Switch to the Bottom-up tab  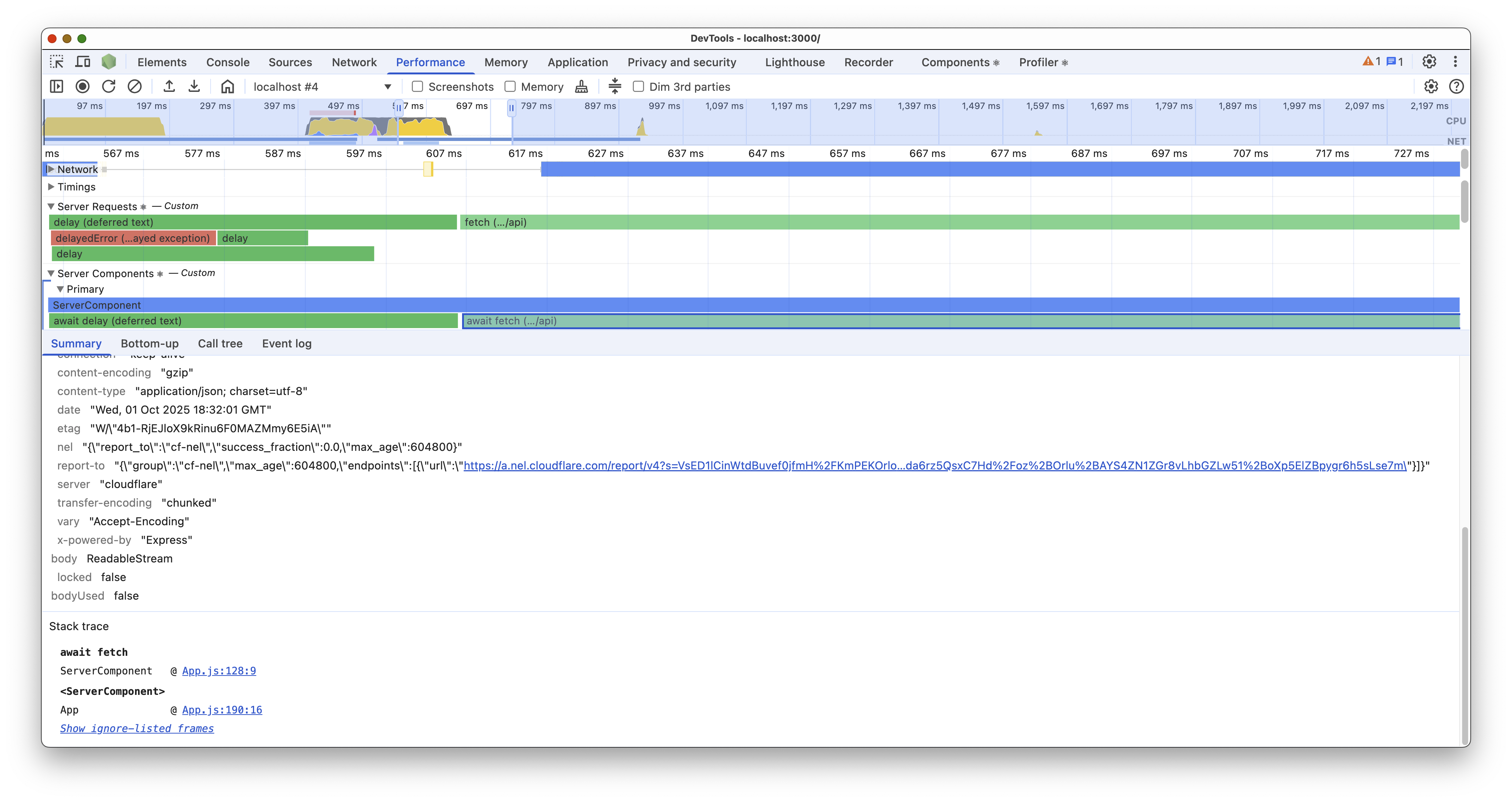[x=150, y=343]
